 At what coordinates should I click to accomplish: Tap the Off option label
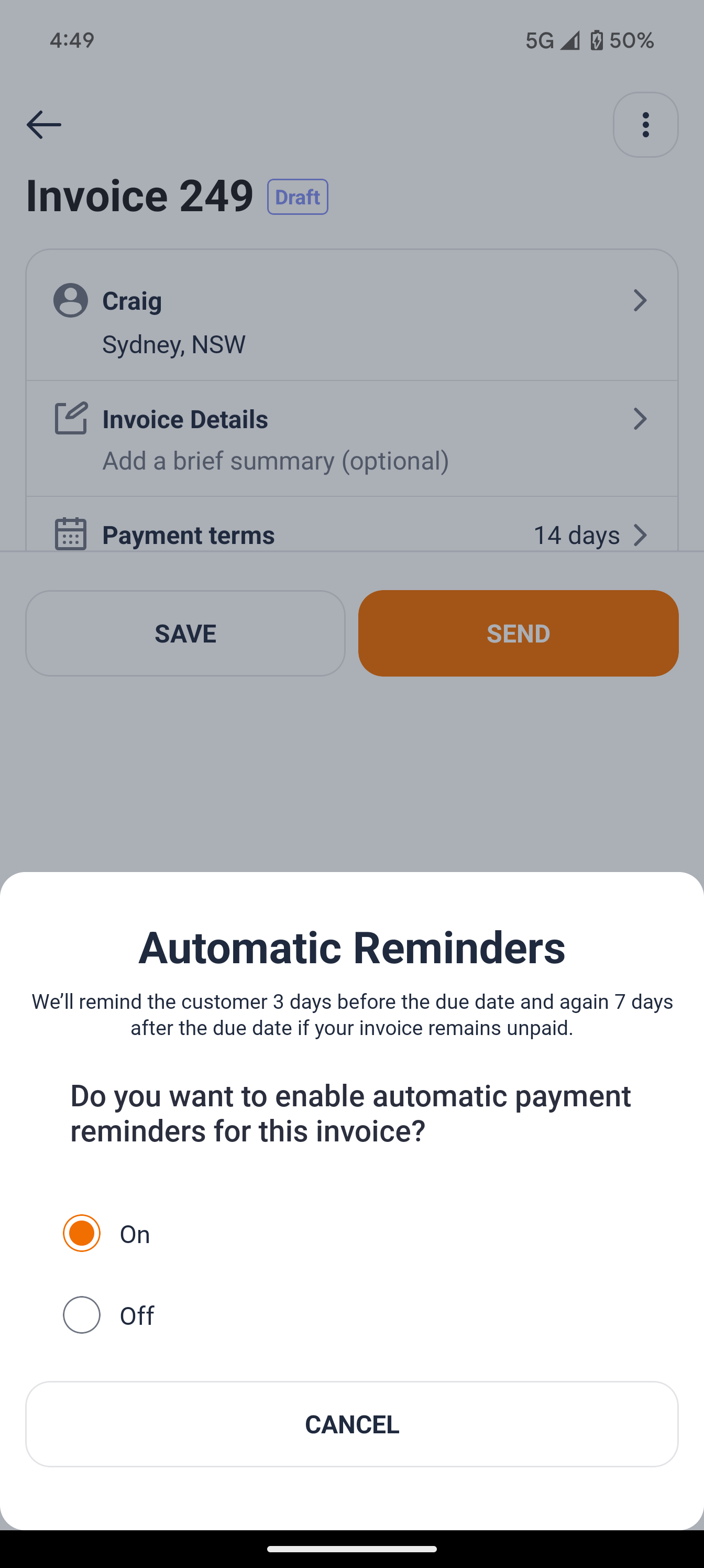coord(137,1316)
